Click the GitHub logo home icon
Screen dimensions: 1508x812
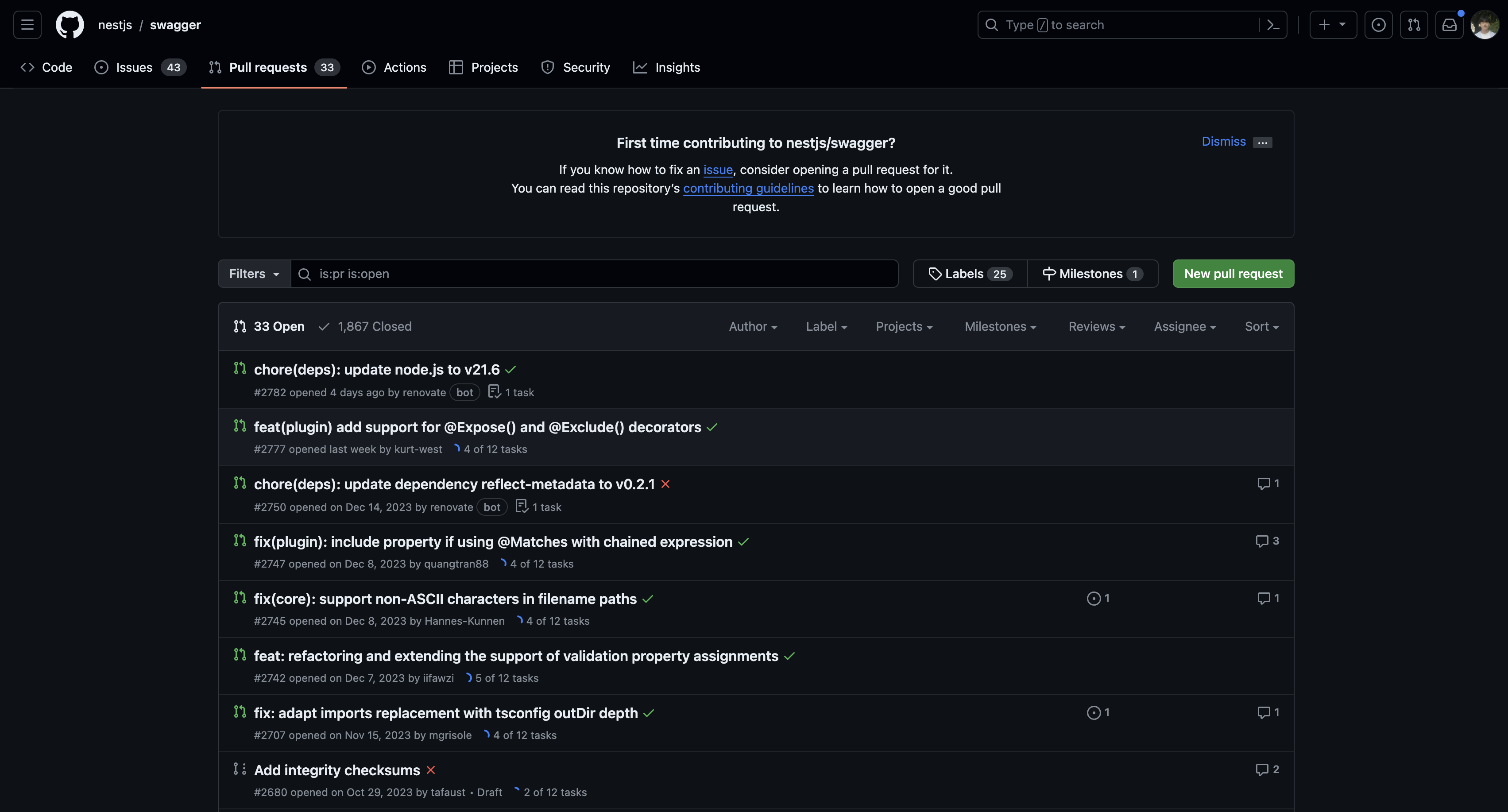[70, 25]
